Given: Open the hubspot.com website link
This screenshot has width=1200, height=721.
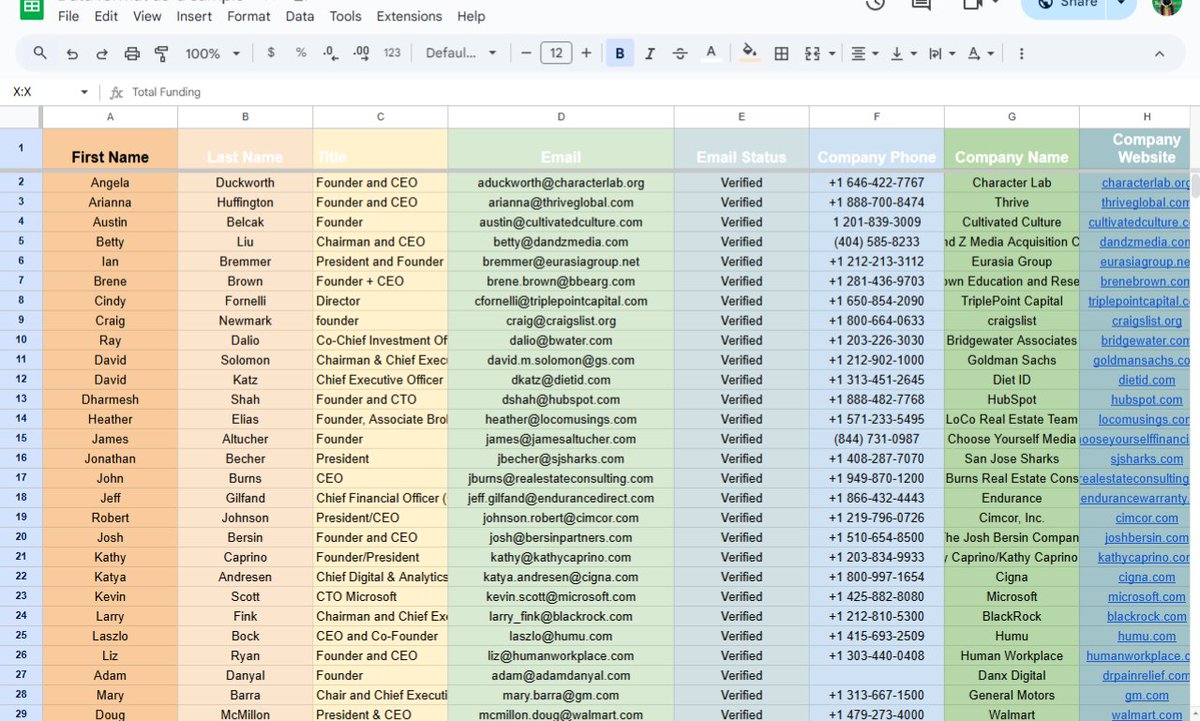Looking at the screenshot, I should pyautogui.click(x=1147, y=399).
